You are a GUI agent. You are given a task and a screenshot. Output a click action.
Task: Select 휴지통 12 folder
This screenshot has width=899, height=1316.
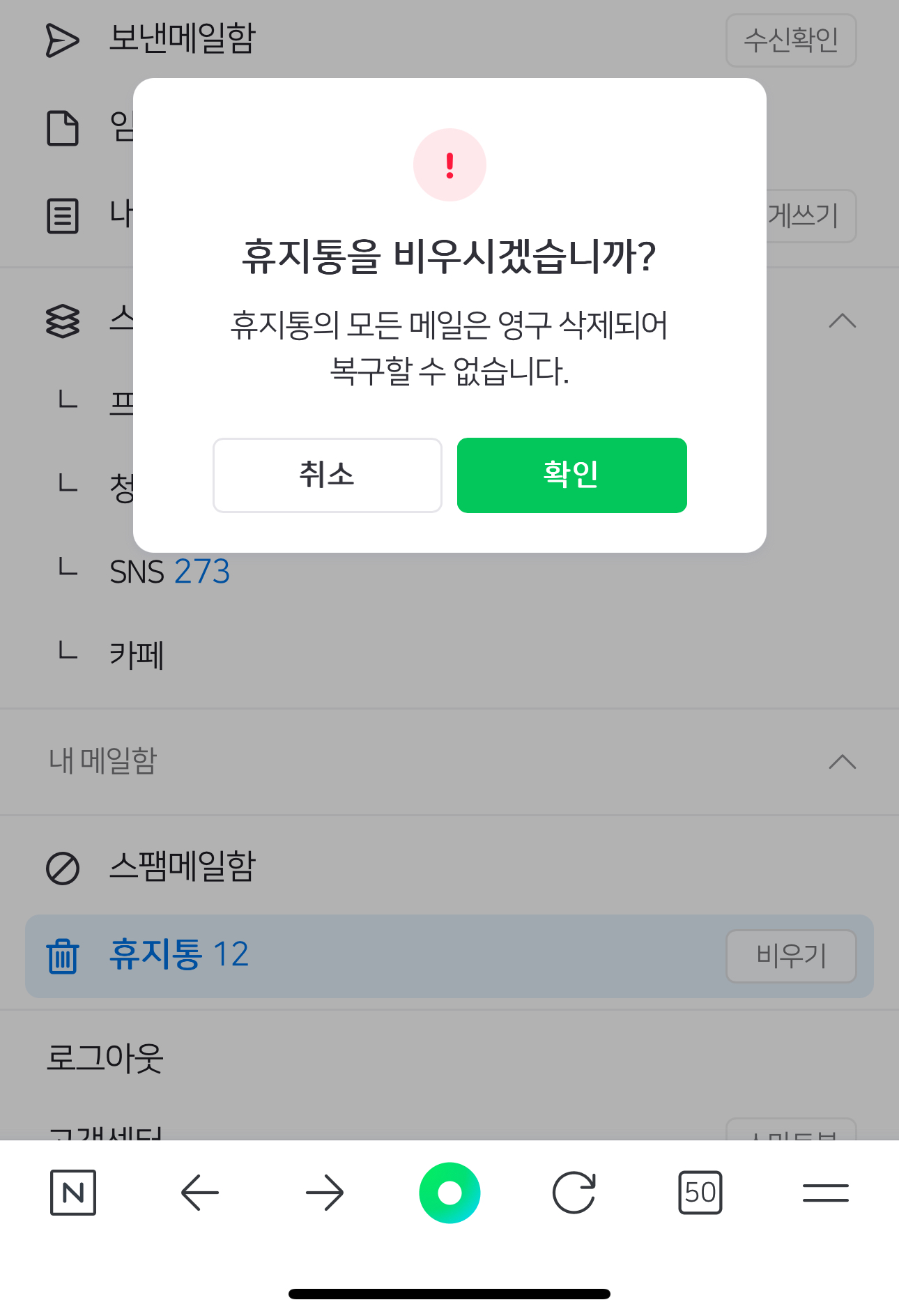coord(179,954)
